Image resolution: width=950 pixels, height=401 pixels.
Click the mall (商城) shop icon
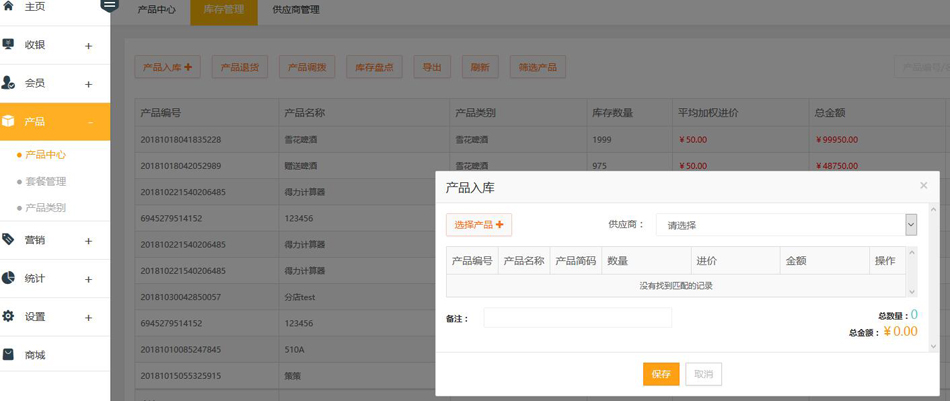pos(8,355)
